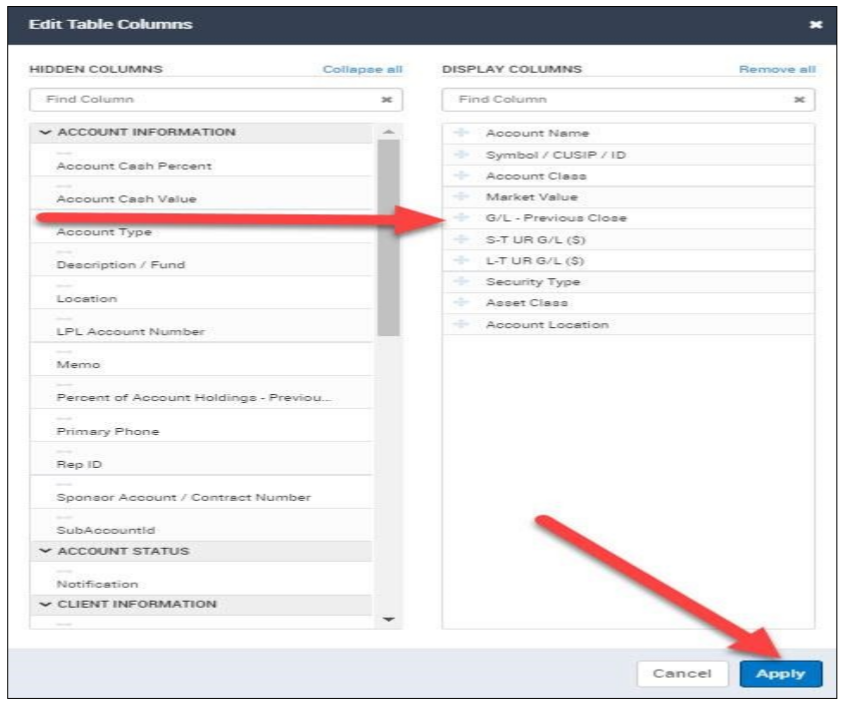Viewport: 844px width, 707px height.
Task: Select Account Class display column
Action: tap(629, 176)
